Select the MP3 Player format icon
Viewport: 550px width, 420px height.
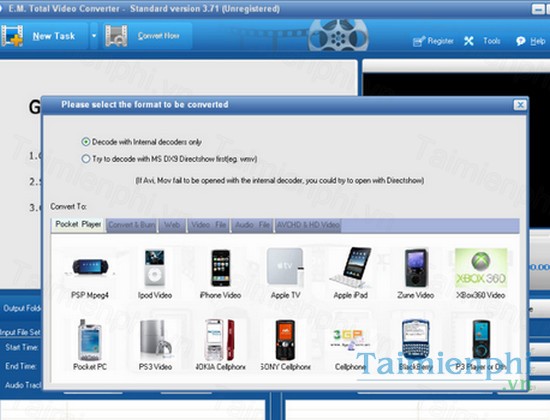[481, 340]
